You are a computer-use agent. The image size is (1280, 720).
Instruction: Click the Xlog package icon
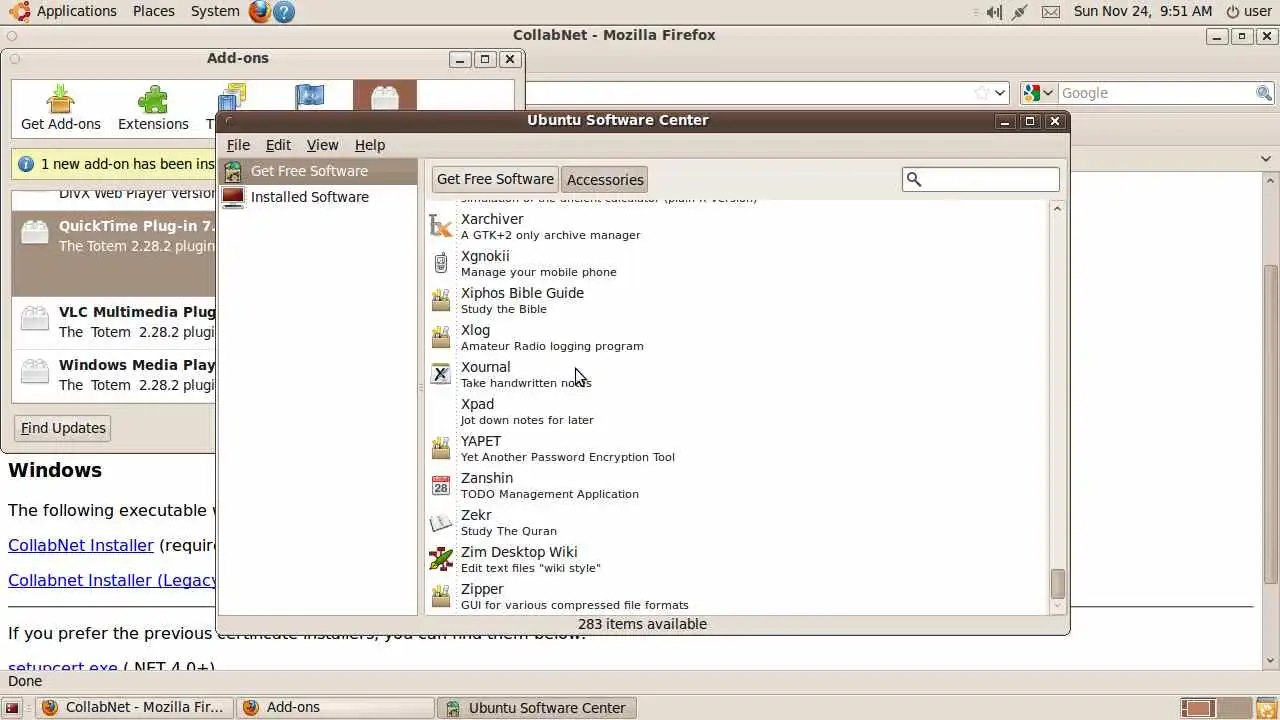440,338
